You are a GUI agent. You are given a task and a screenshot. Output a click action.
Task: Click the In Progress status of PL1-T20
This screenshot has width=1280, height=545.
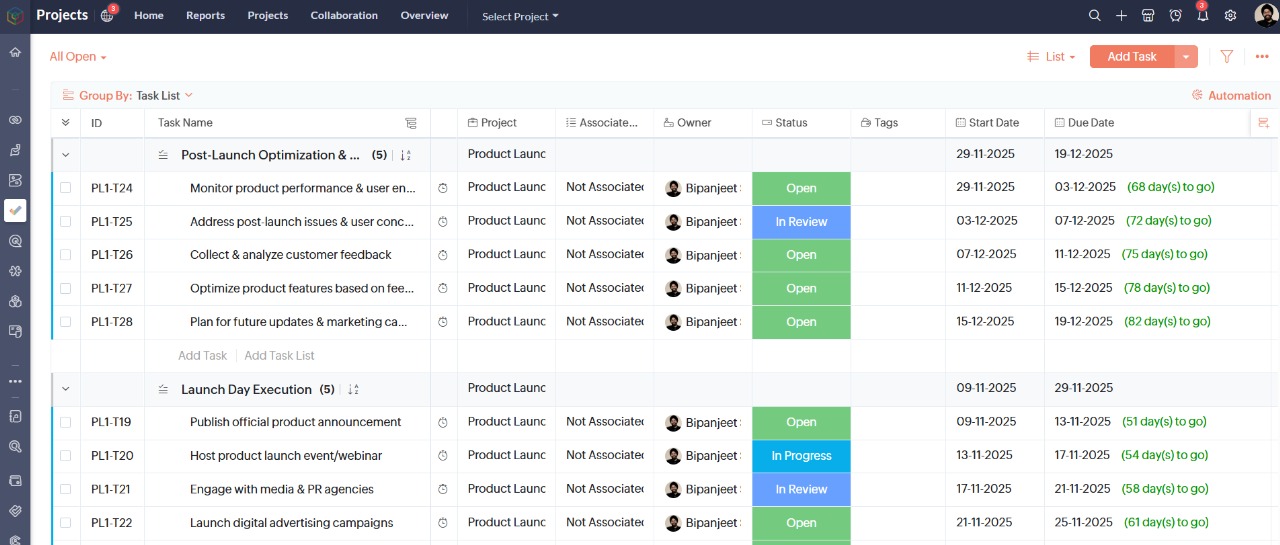(801, 456)
